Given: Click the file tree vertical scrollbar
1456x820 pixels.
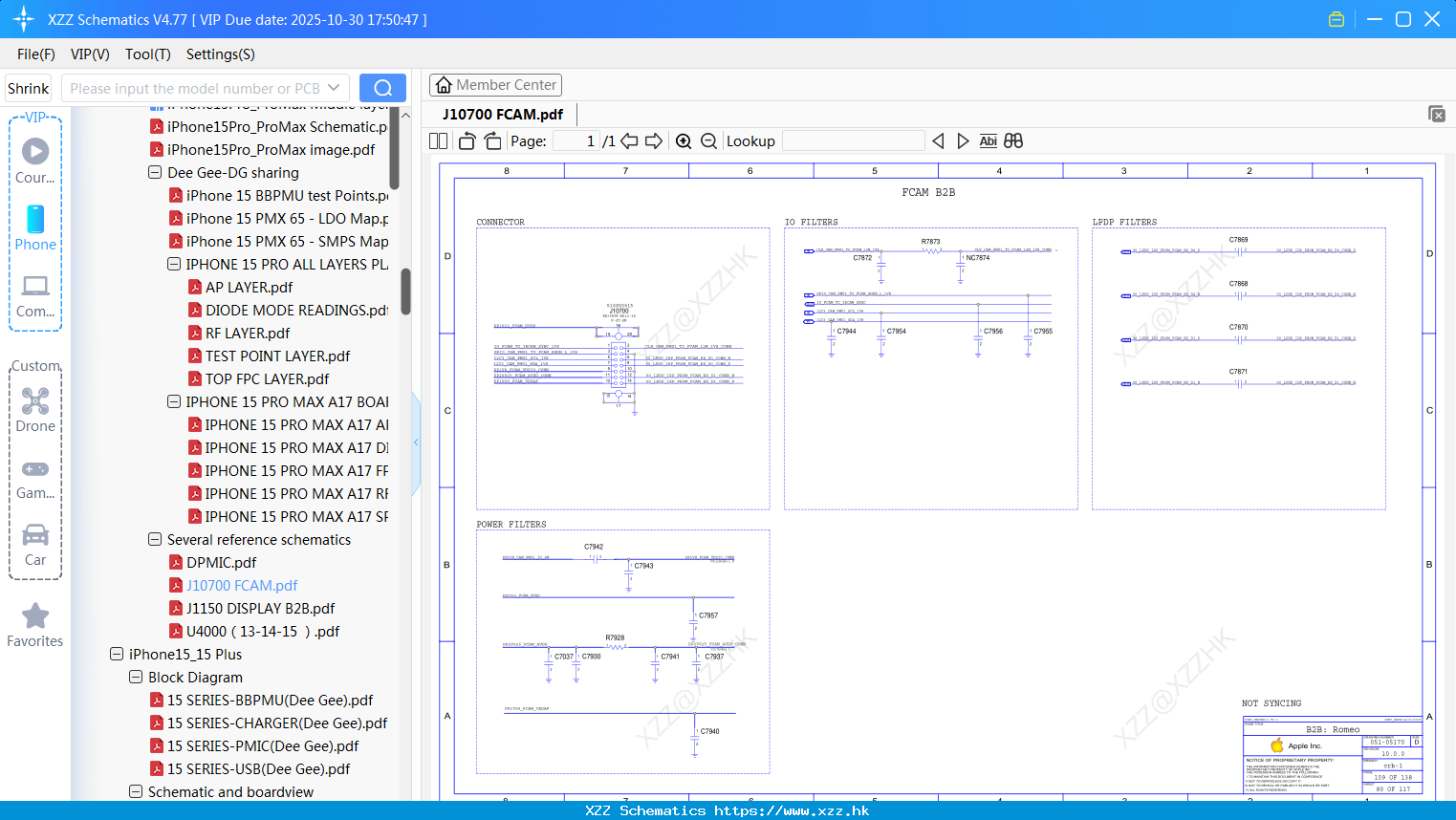Looking at the screenshot, I should pyautogui.click(x=405, y=291).
